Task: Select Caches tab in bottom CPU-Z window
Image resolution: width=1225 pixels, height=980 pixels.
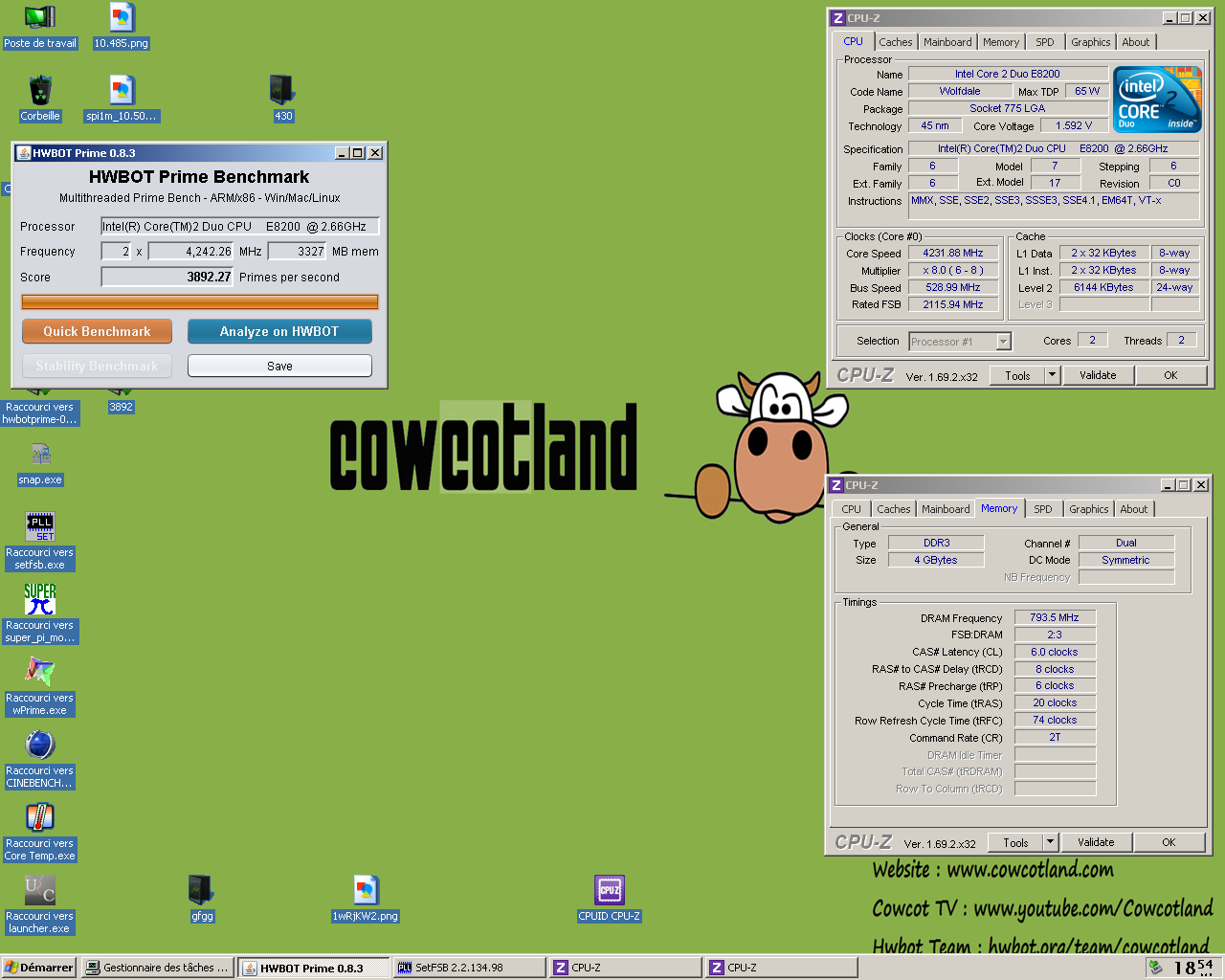Action: click(x=893, y=509)
